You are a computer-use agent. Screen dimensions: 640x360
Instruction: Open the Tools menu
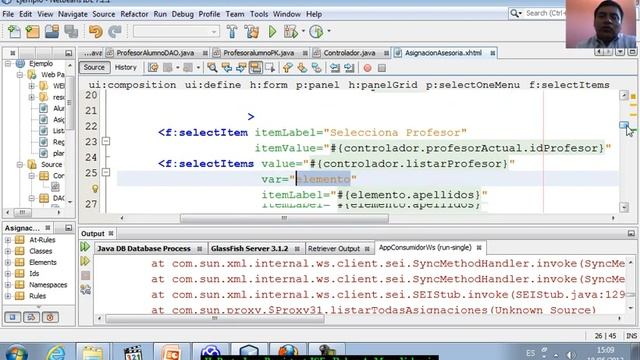coord(259,14)
